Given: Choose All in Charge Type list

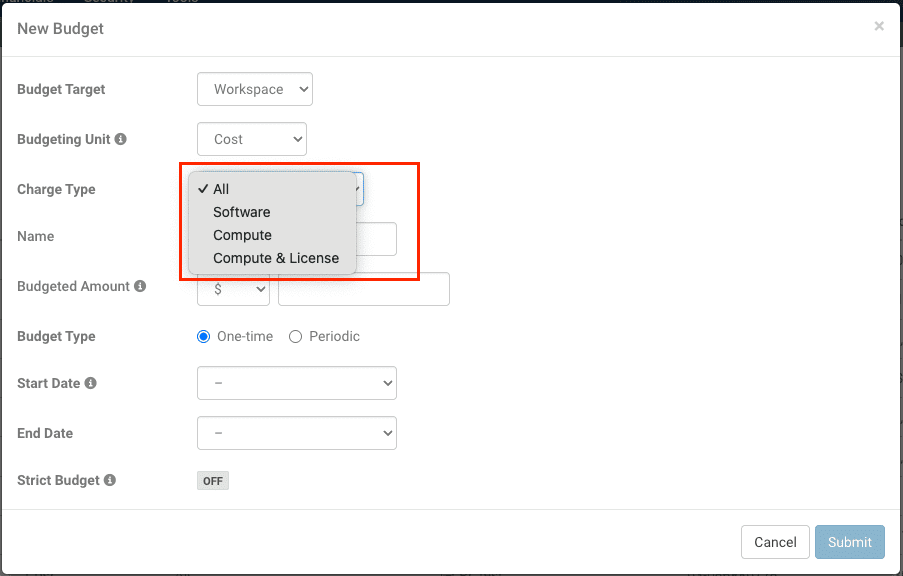Looking at the screenshot, I should pos(221,189).
